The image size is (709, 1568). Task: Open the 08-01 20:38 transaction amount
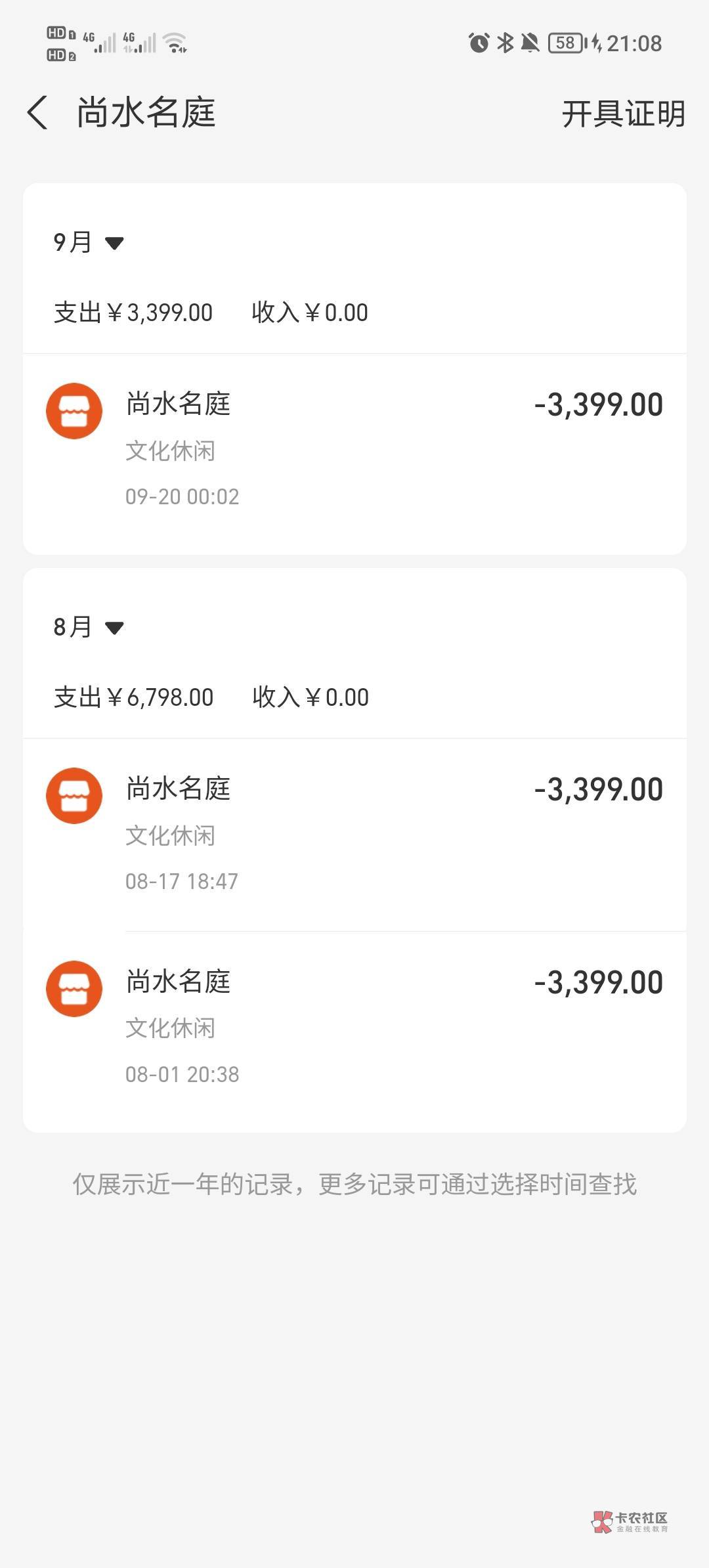coord(598,982)
